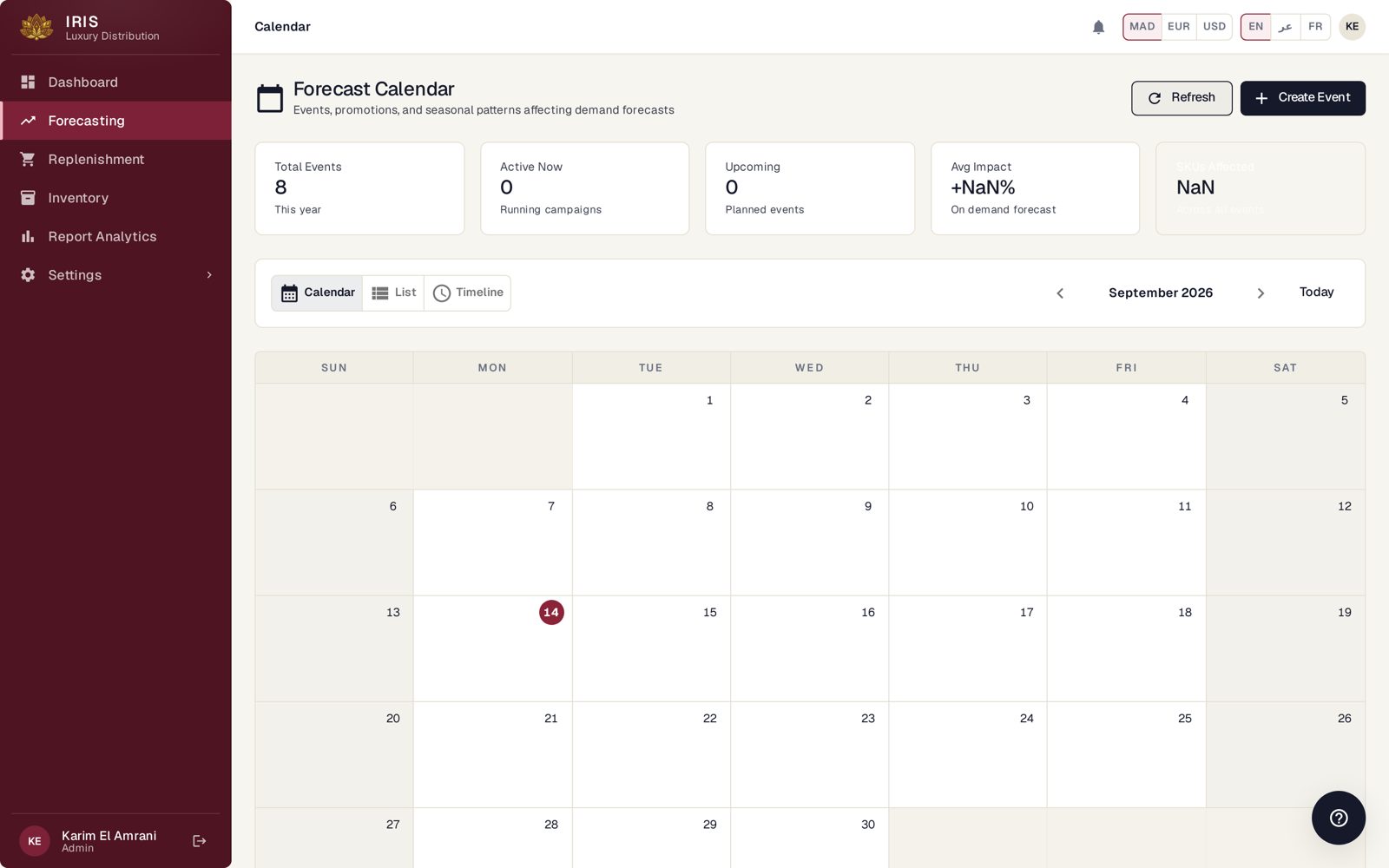
Task: Click the Avg Impact card
Action: coord(1035,188)
